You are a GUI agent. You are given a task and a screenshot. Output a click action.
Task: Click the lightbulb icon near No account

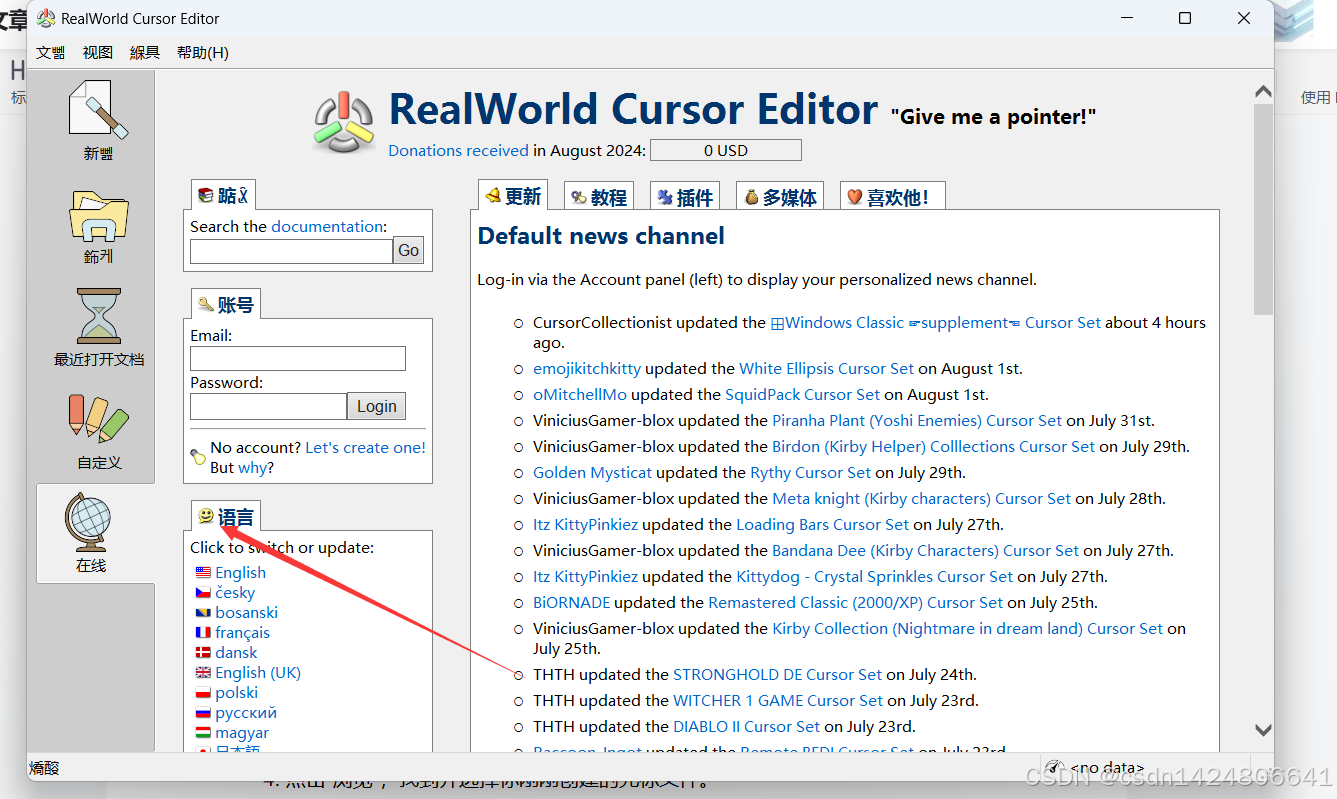coord(198,456)
